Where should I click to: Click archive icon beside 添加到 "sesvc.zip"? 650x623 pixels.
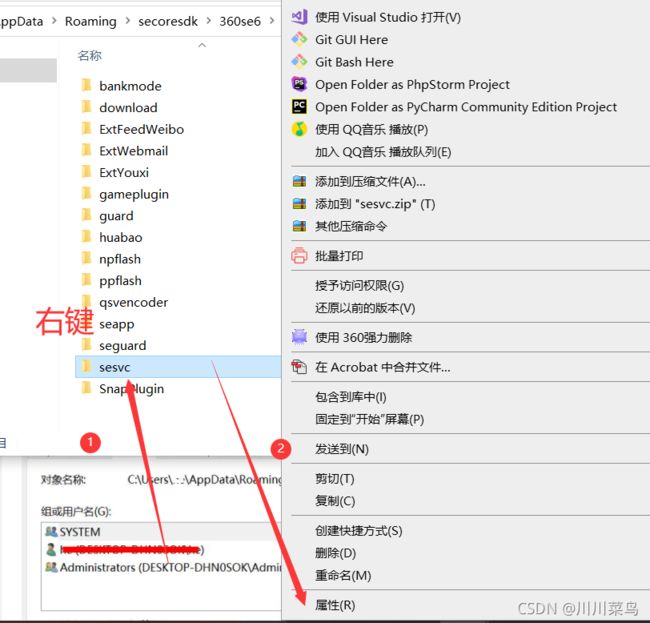pos(299,204)
